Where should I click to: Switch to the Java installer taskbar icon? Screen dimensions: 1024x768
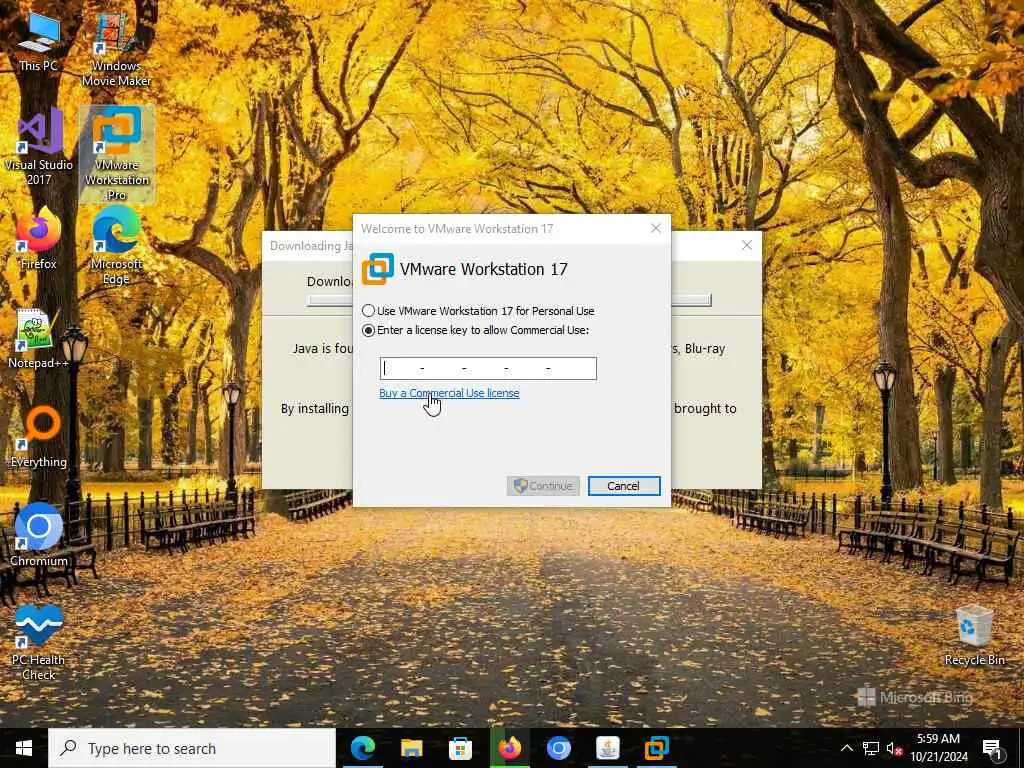pos(607,748)
